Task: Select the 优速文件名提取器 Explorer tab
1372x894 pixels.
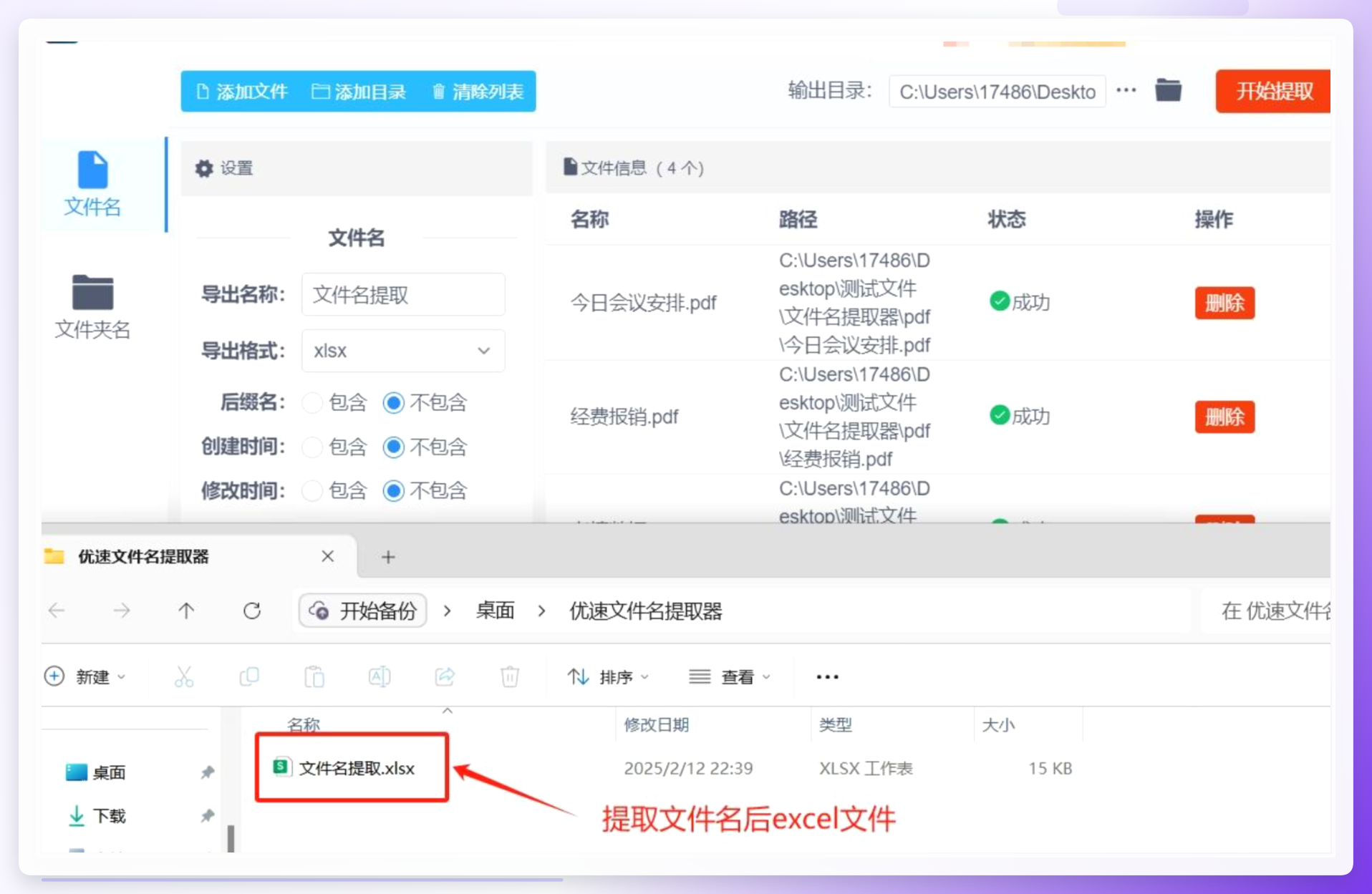Action: pyautogui.click(x=199, y=556)
